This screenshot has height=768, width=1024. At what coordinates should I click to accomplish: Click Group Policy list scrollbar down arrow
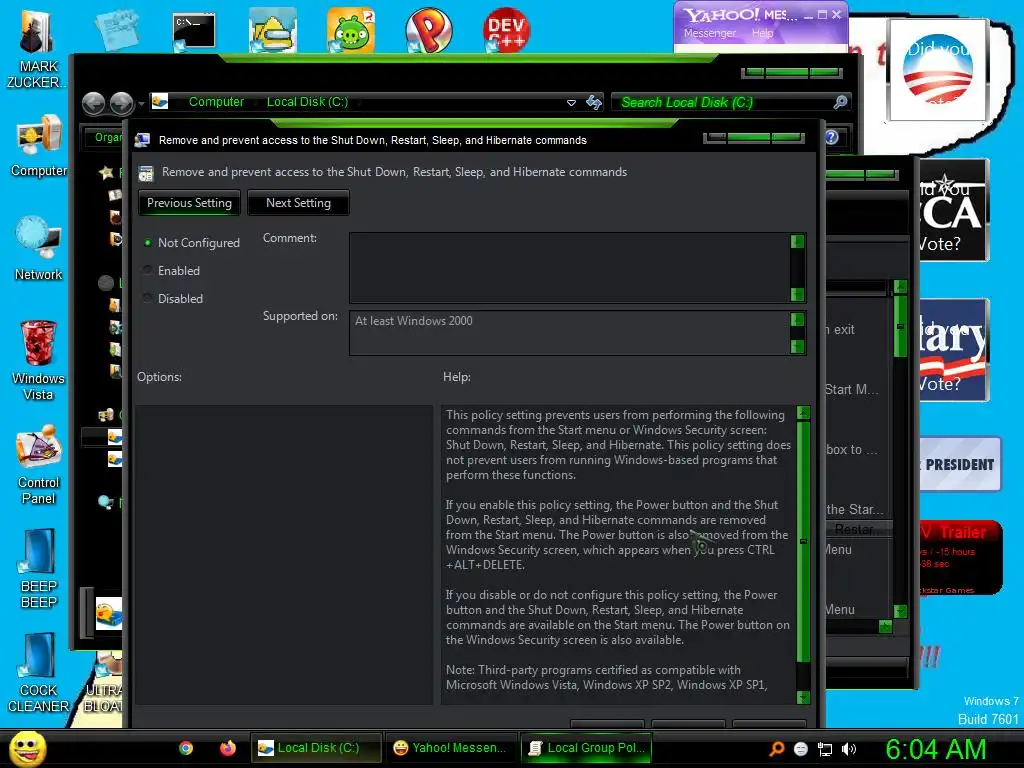[x=901, y=611]
